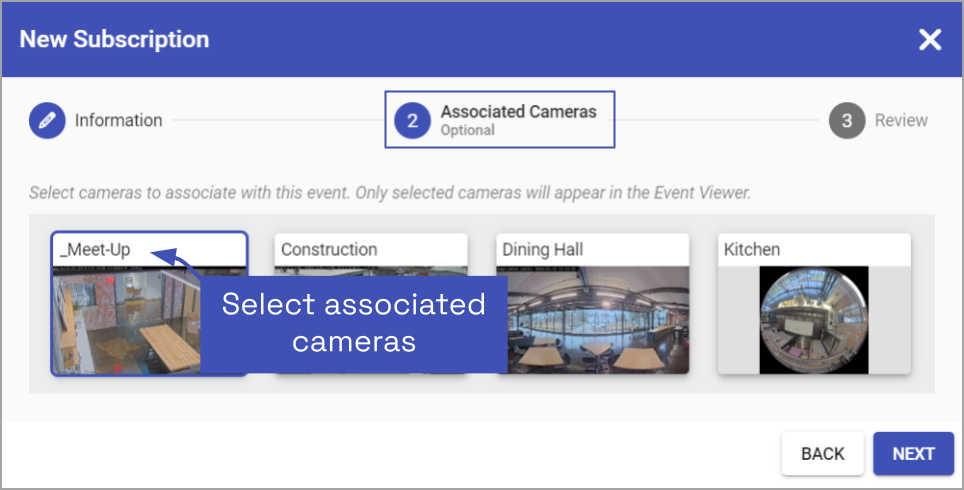Open the Associated Cameras step label

tap(518, 112)
